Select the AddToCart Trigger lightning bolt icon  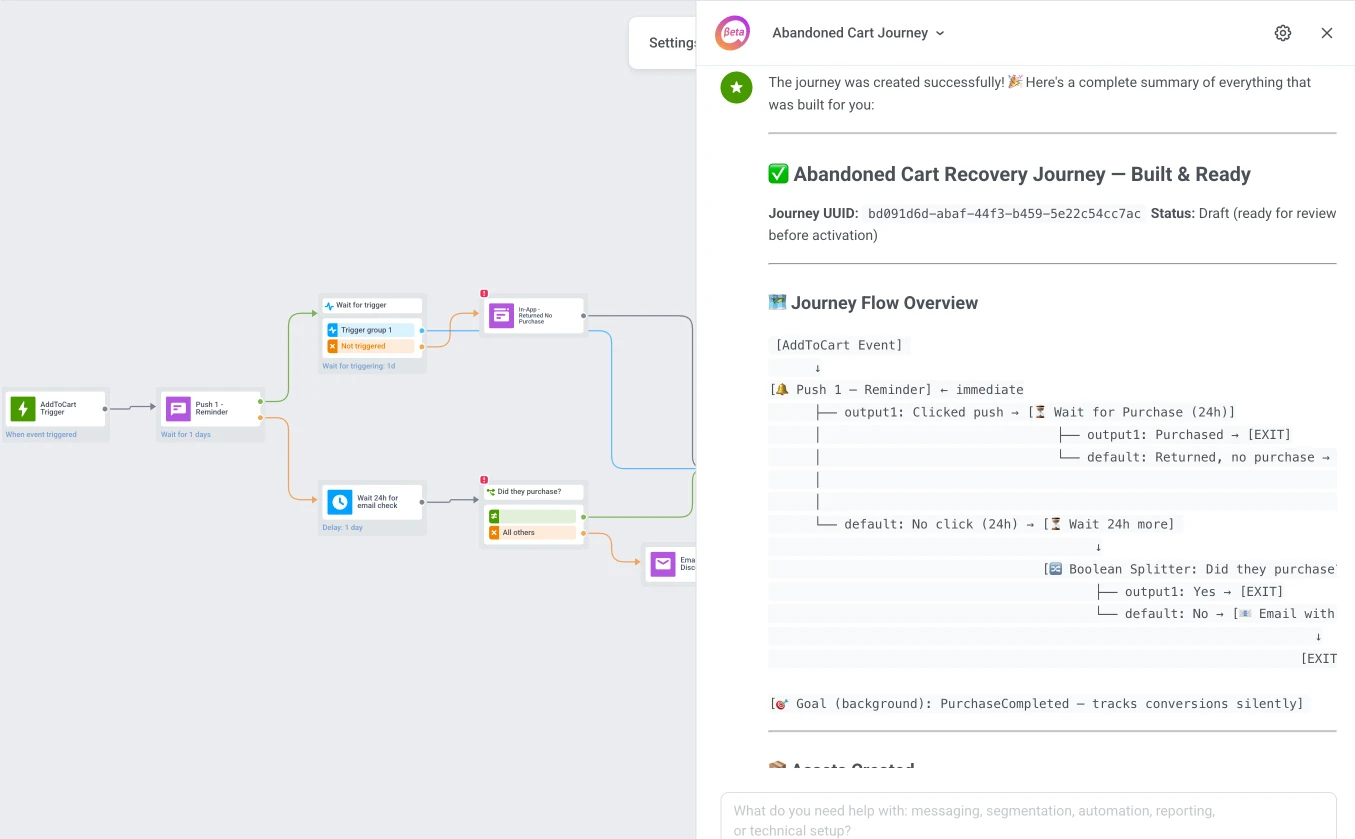(x=23, y=408)
